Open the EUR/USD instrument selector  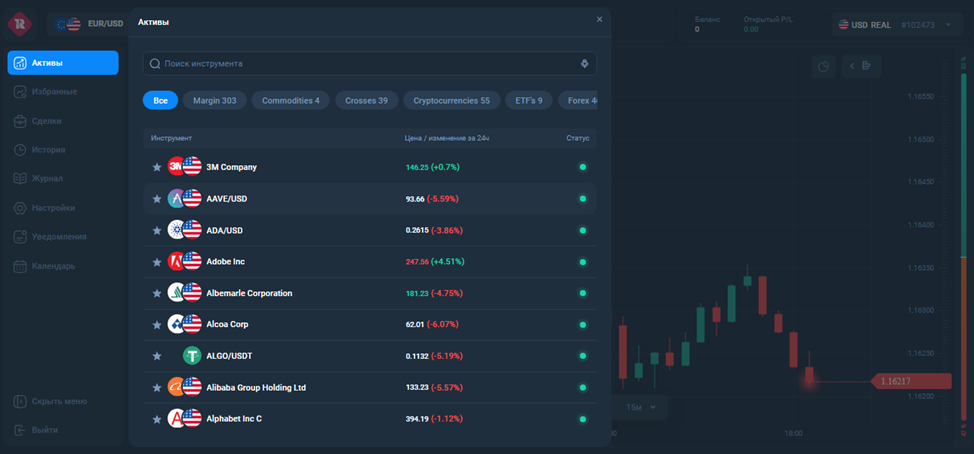click(x=89, y=25)
